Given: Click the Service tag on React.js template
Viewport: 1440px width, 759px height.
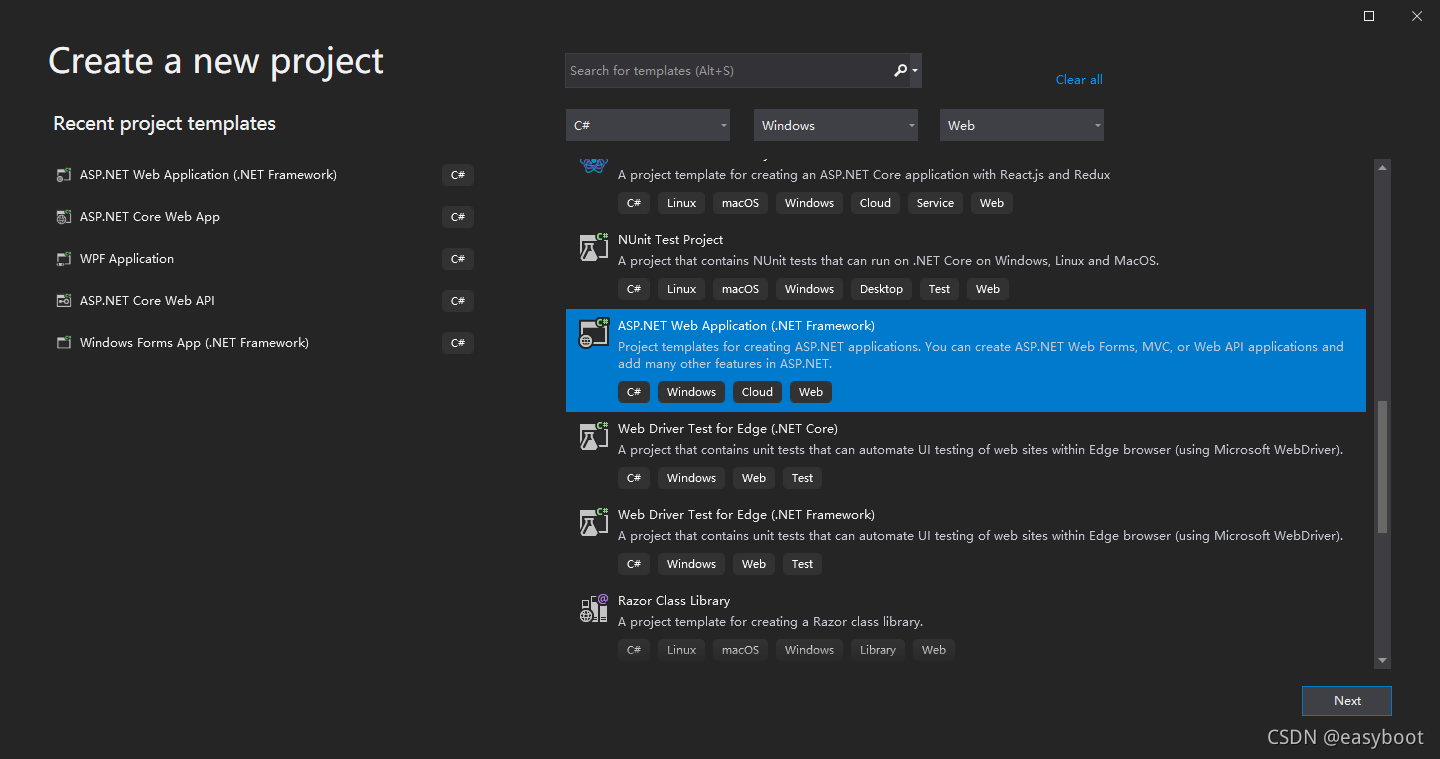Looking at the screenshot, I should 935,203.
